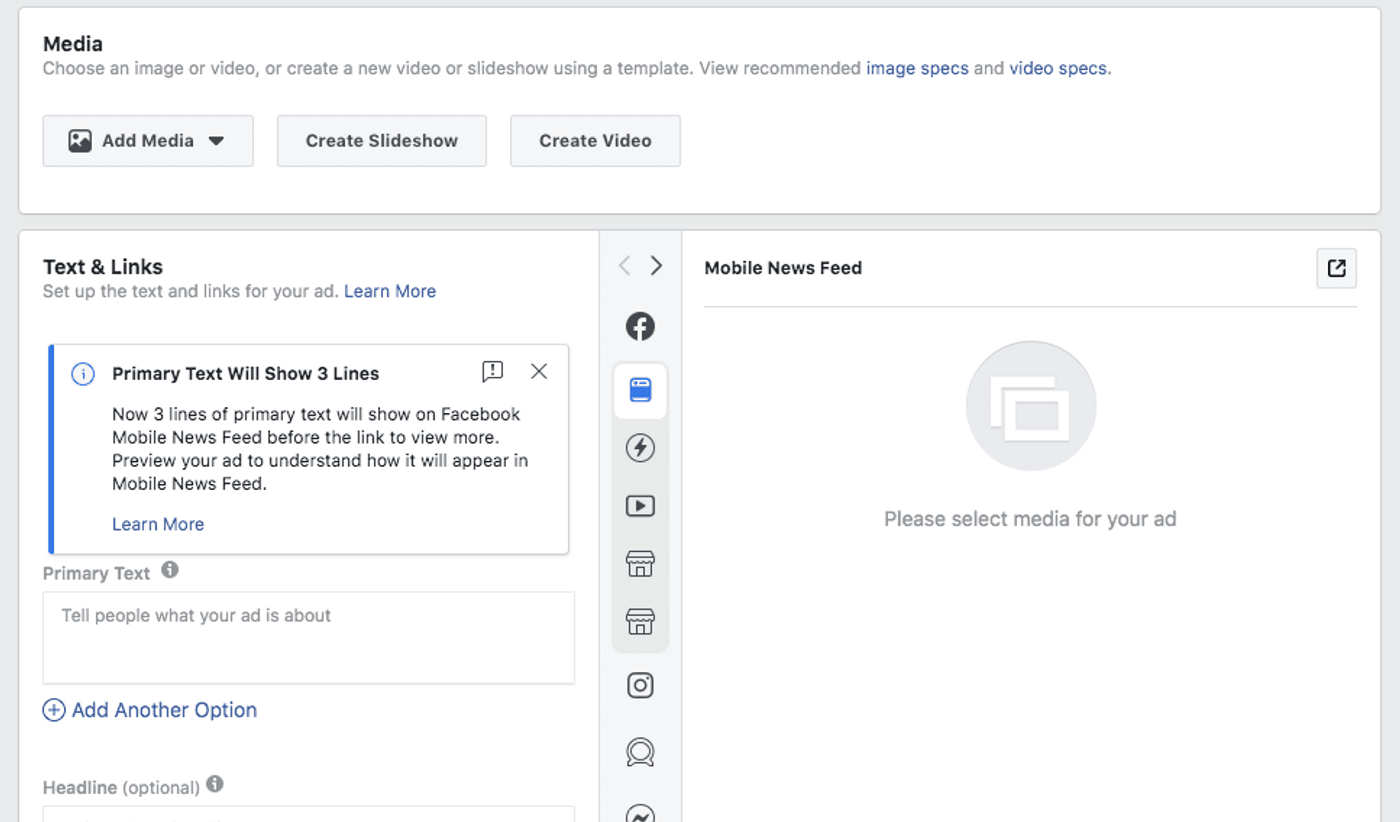Click Learn More inside the blue notice

[158, 524]
